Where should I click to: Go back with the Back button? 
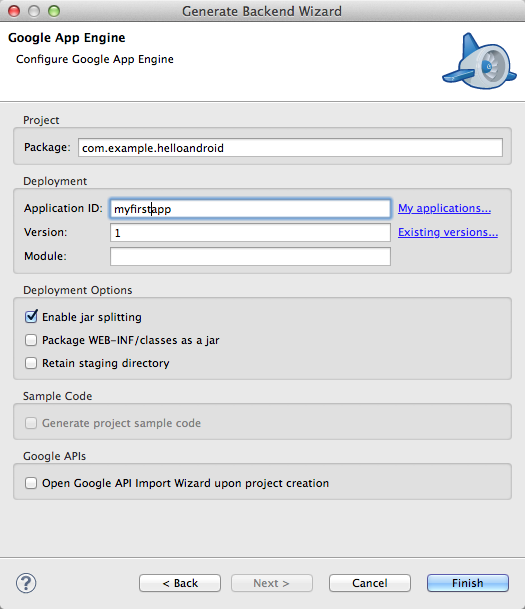point(180,583)
